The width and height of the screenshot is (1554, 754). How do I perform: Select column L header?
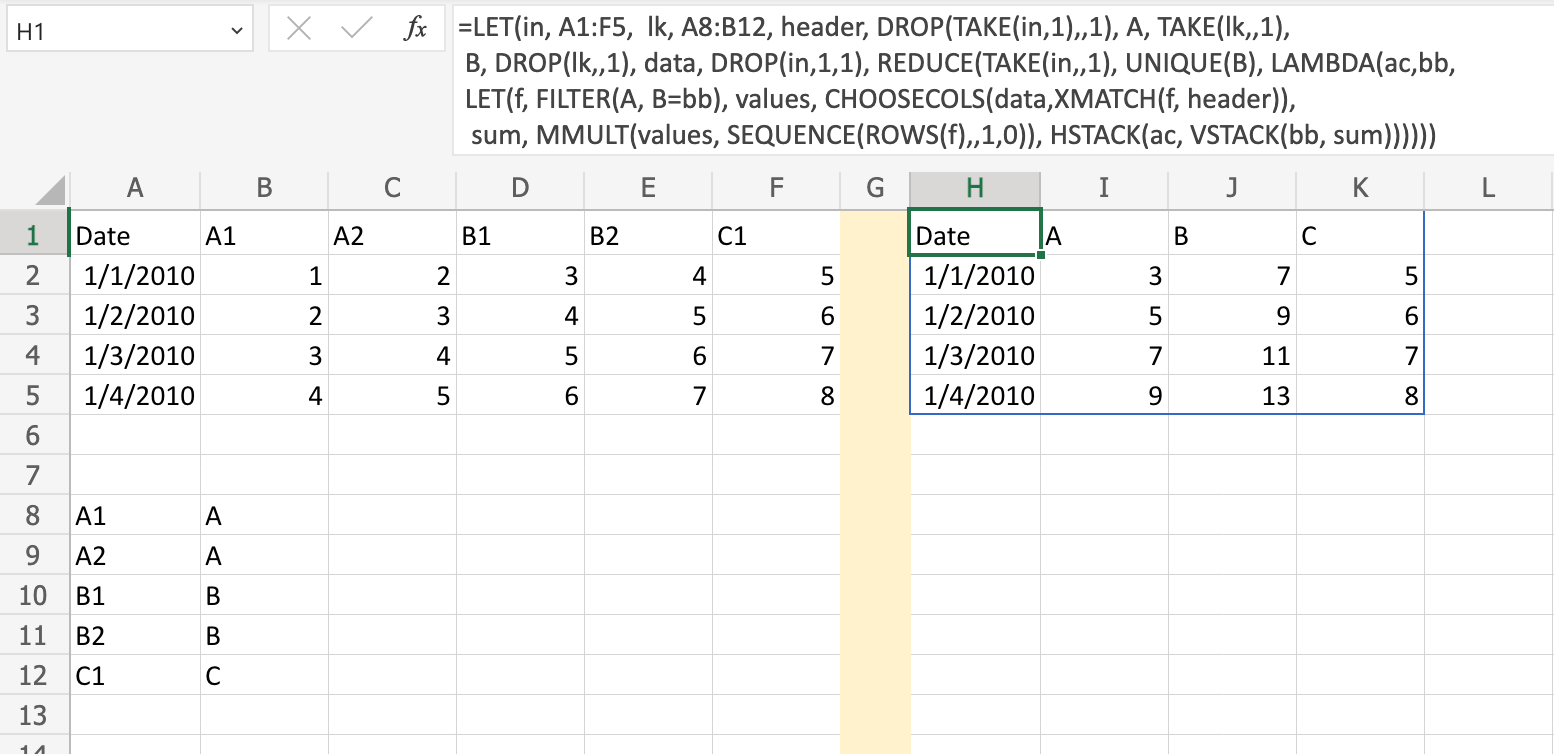coord(1487,188)
